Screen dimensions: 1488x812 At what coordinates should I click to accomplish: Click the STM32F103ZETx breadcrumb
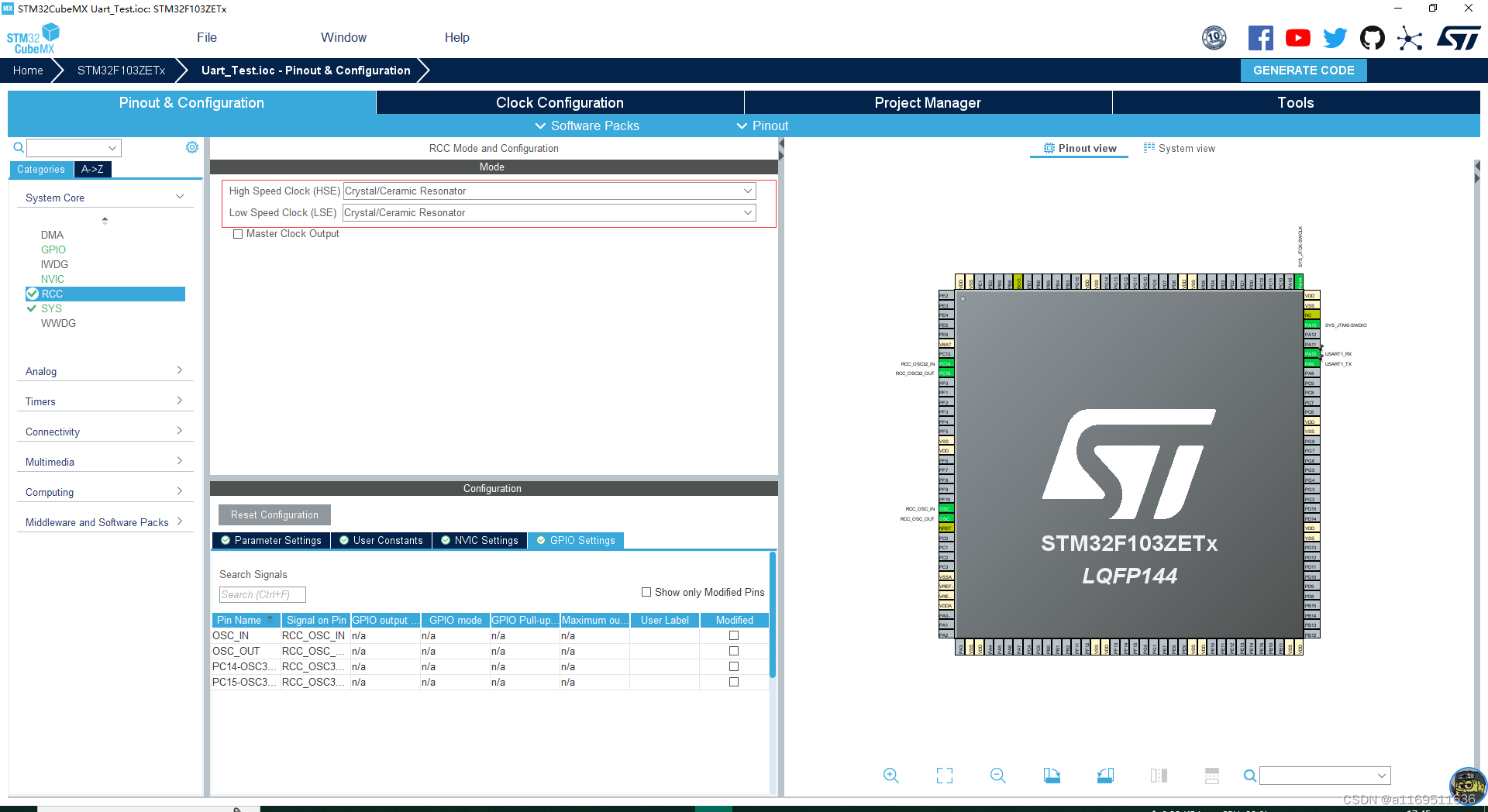click(x=121, y=71)
